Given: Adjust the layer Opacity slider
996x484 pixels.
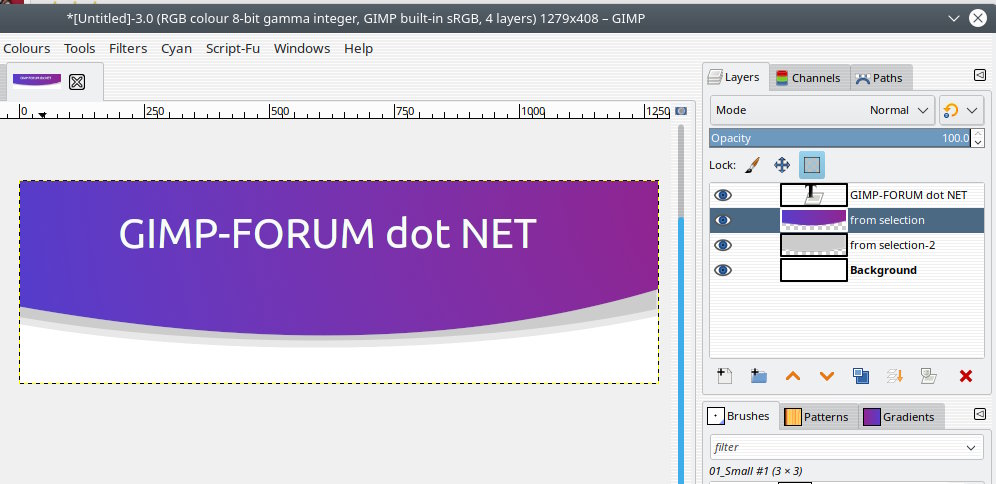Looking at the screenshot, I should point(840,138).
